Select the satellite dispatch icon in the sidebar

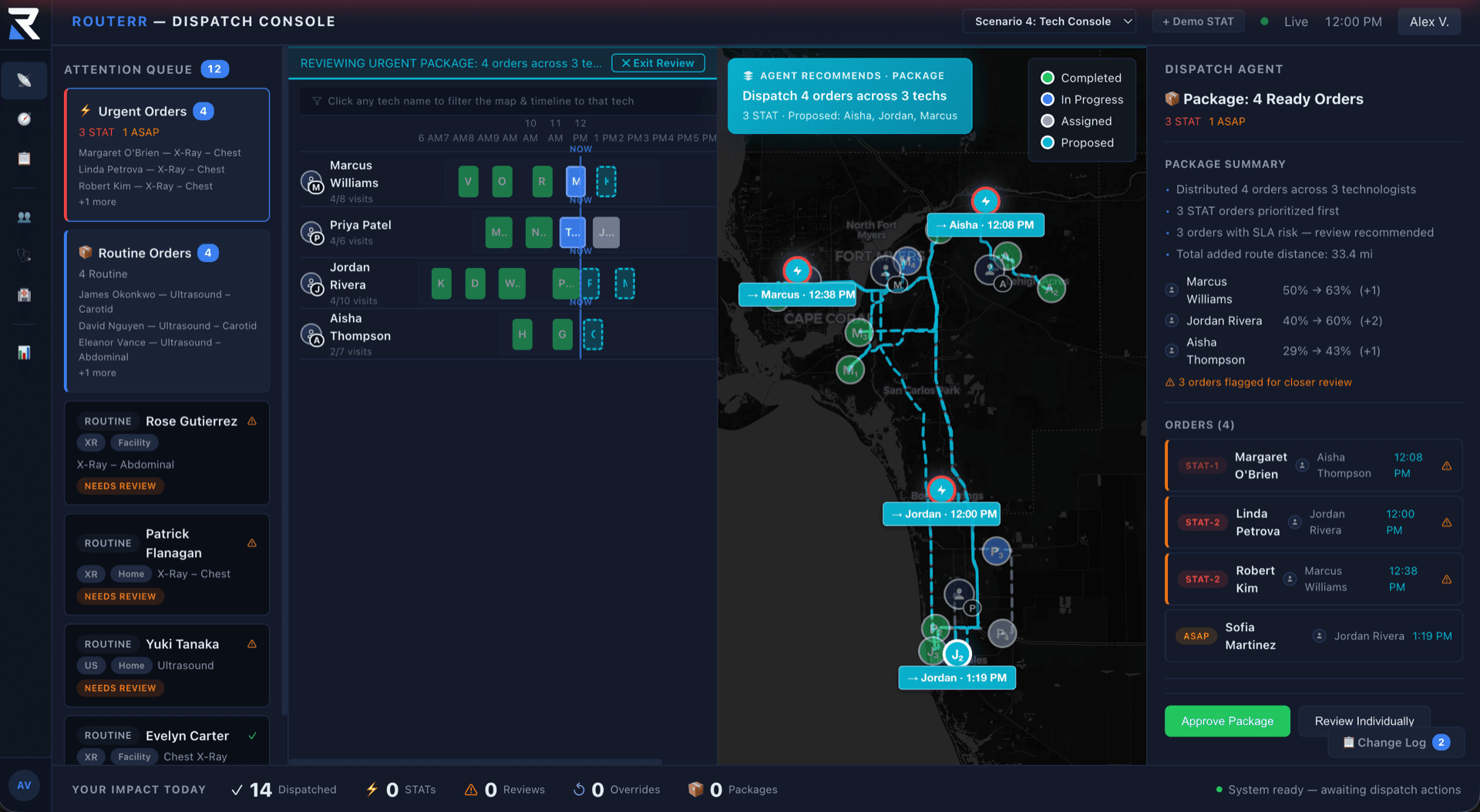click(24, 80)
